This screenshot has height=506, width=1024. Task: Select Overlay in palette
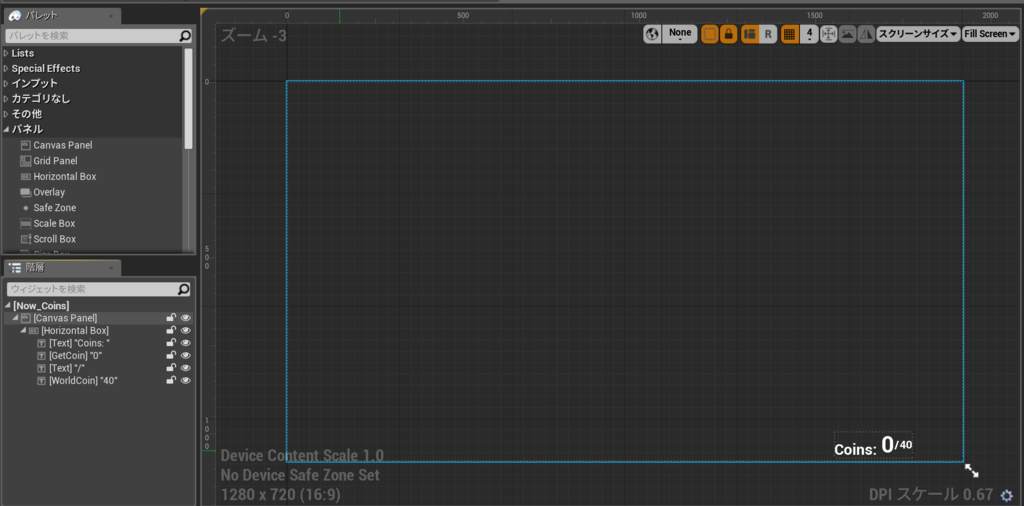tap(49, 192)
